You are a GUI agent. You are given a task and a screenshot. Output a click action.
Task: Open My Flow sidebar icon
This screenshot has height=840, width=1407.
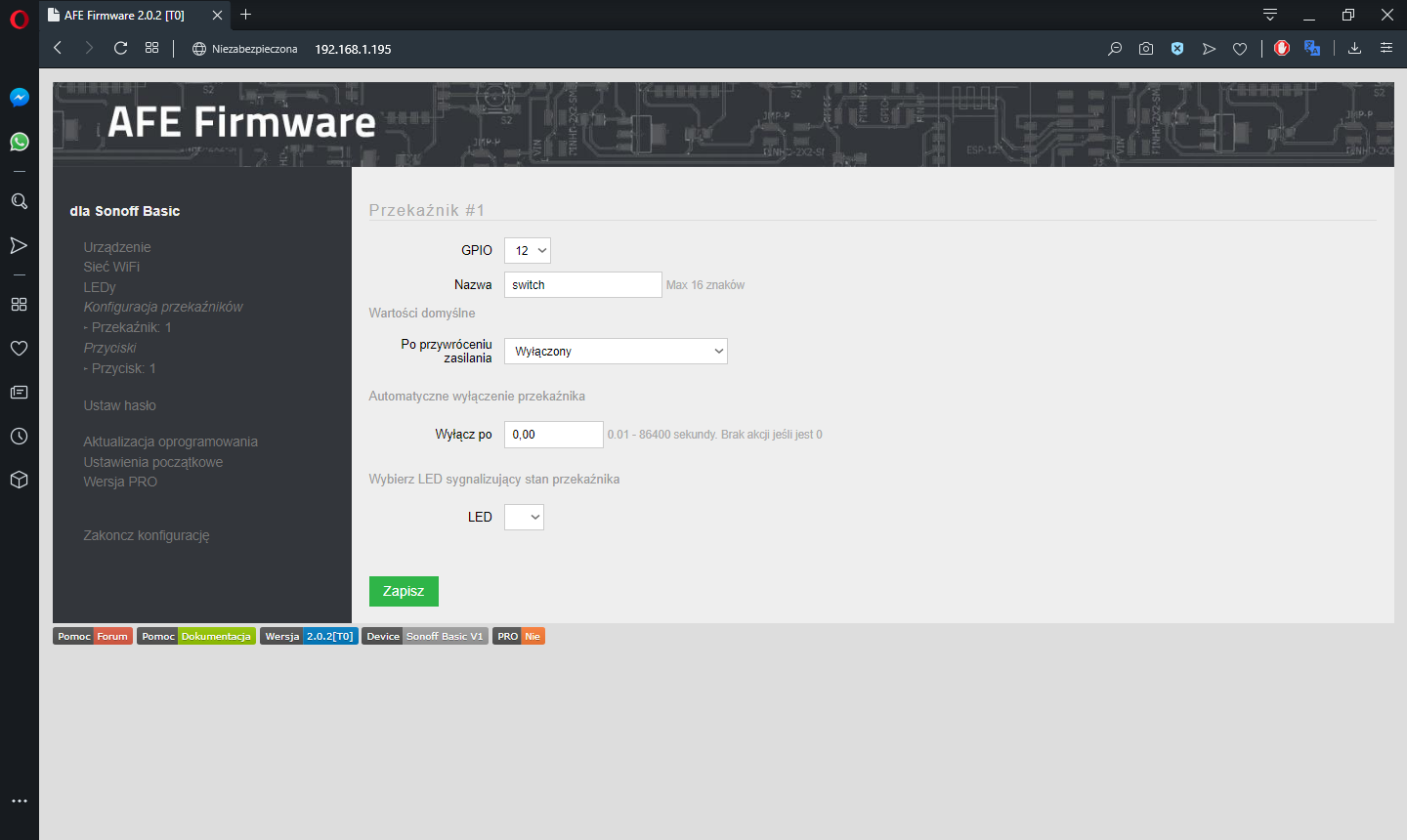tap(19, 245)
